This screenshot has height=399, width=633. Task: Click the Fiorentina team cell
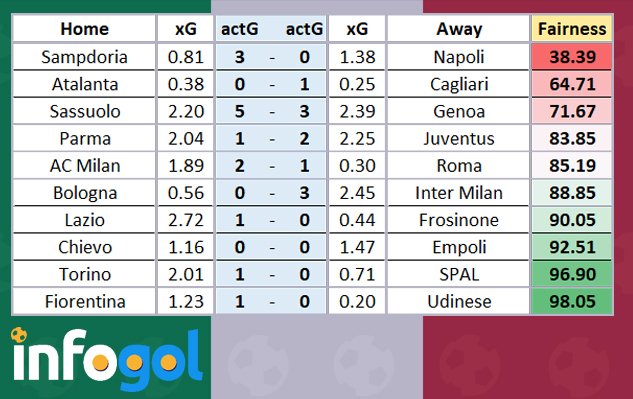(84, 301)
